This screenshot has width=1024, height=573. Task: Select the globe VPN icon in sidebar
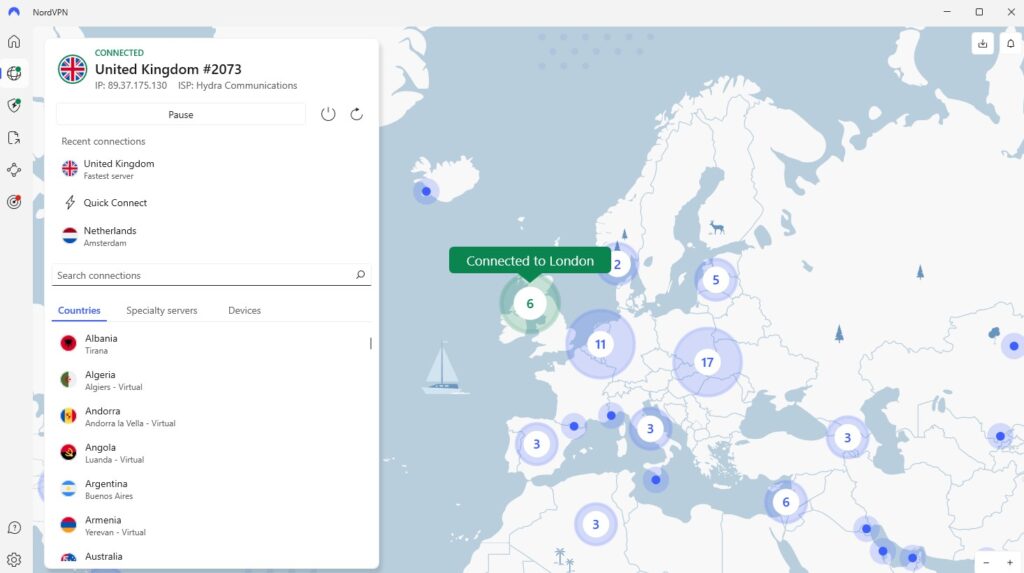click(14, 73)
